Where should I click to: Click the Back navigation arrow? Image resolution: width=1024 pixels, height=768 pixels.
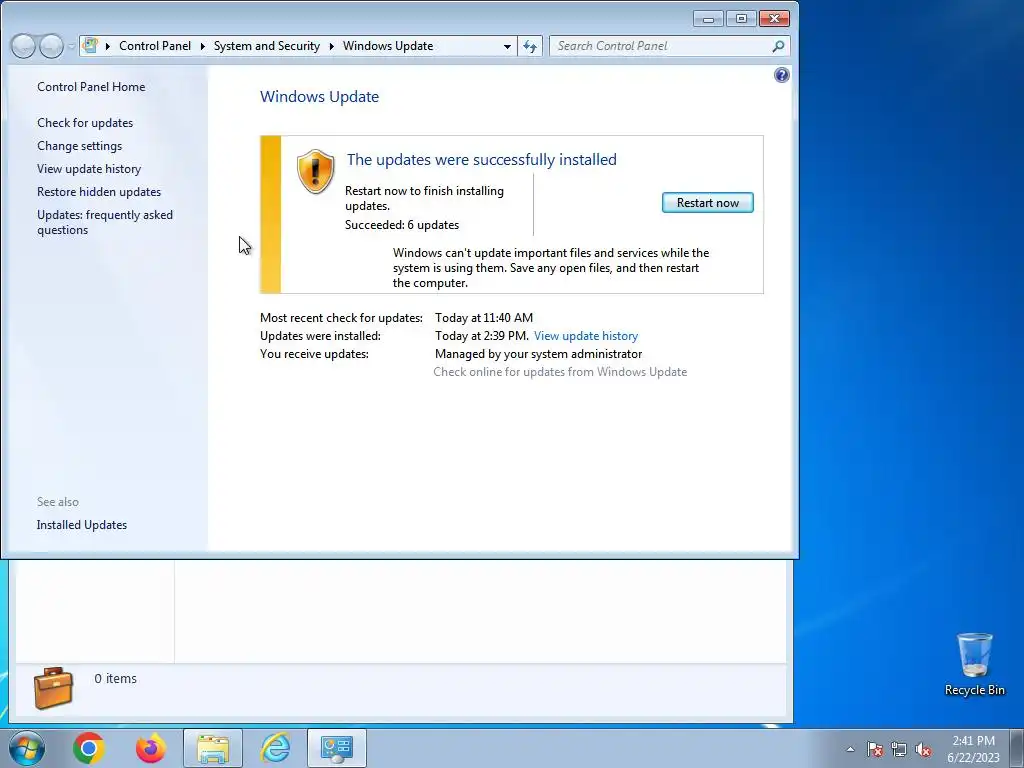click(x=24, y=46)
